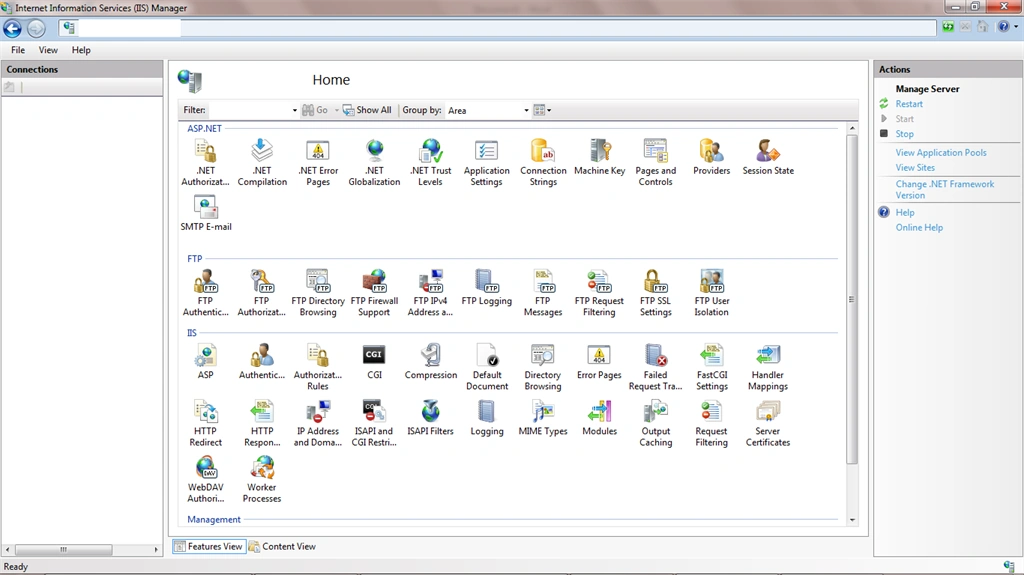Viewport: 1024px width, 575px height.
Task: Open FTP Authentication feature
Action: click(x=205, y=293)
